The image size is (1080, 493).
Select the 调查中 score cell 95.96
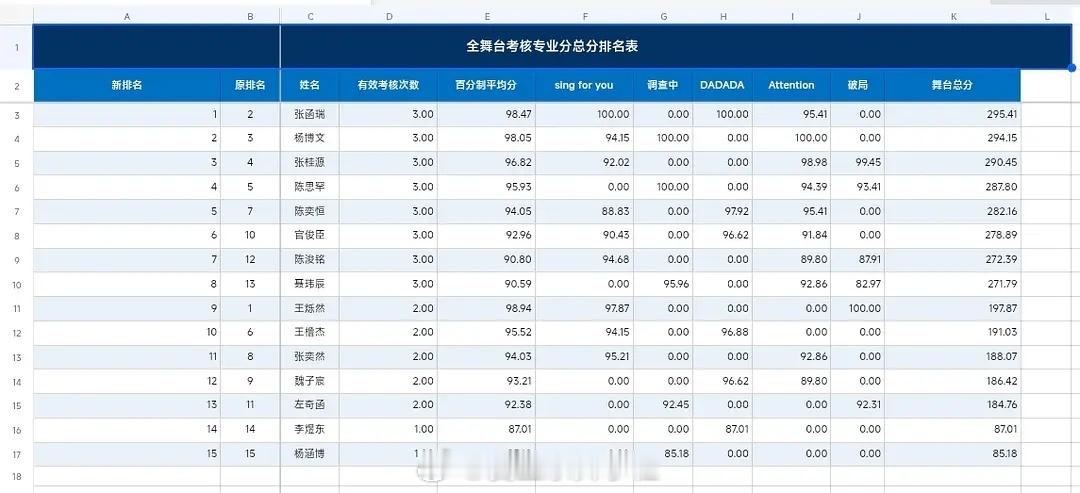tap(663, 284)
